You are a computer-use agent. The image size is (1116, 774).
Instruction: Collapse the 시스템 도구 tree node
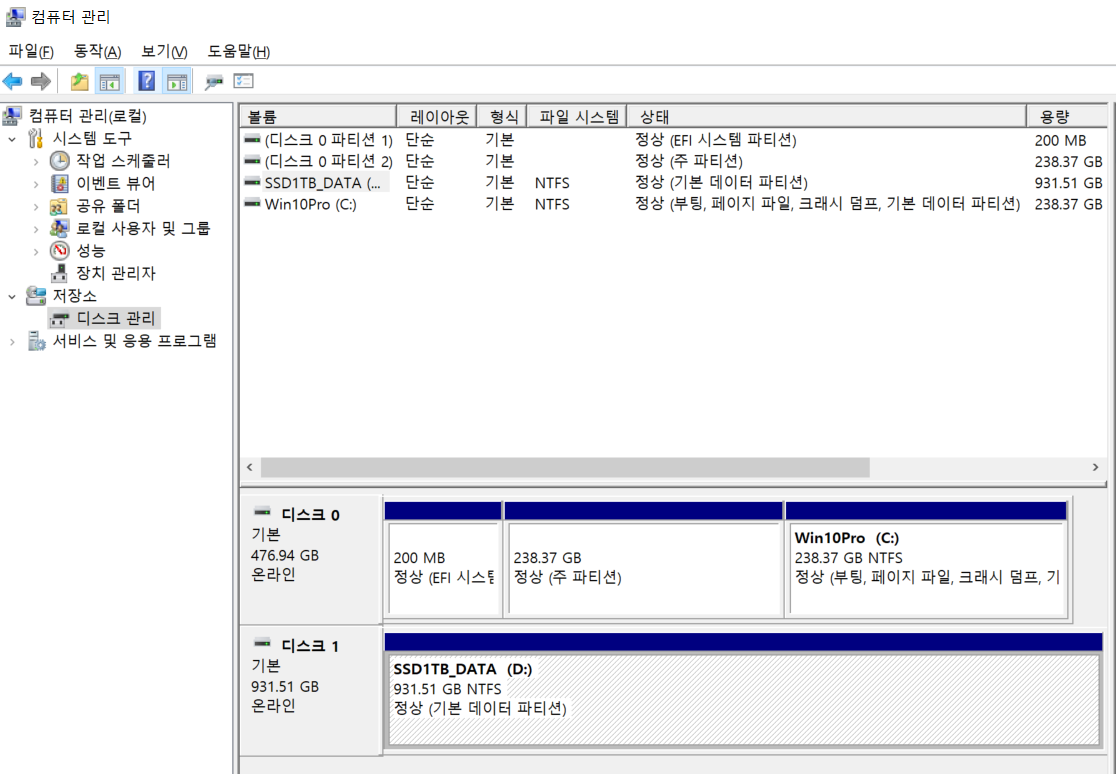12,139
